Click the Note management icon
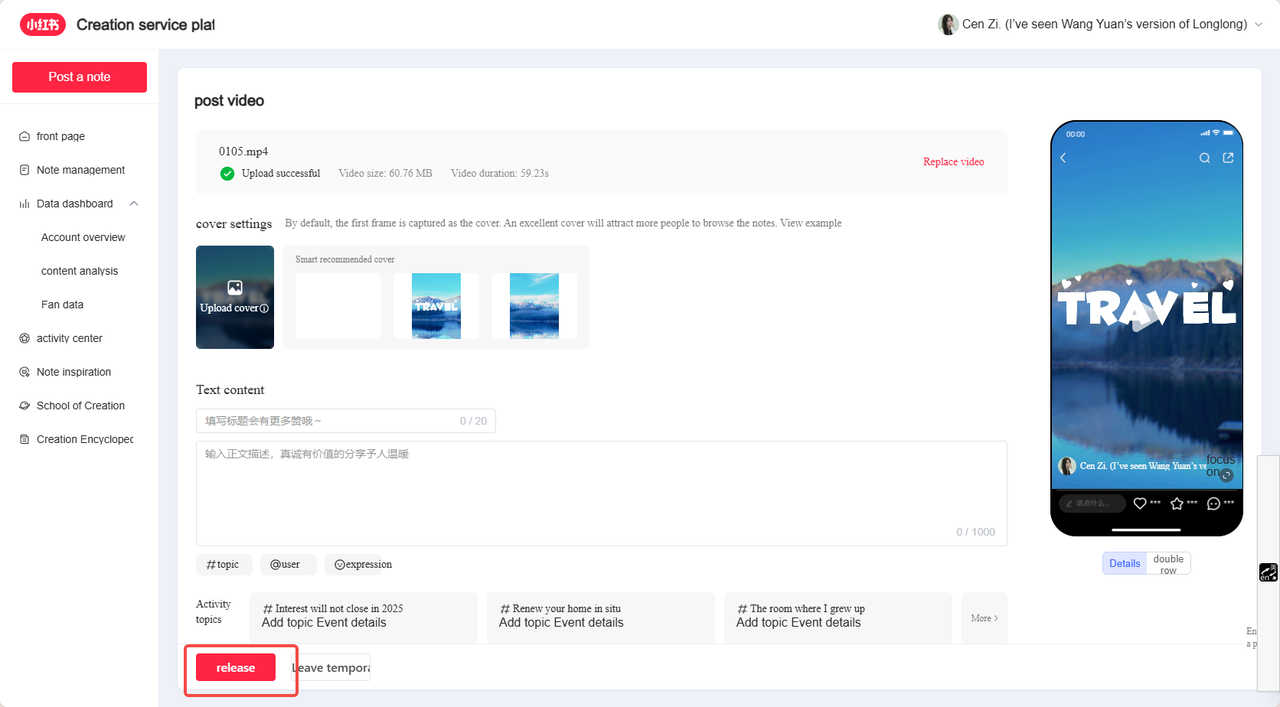This screenshot has height=707, width=1280. (24, 170)
